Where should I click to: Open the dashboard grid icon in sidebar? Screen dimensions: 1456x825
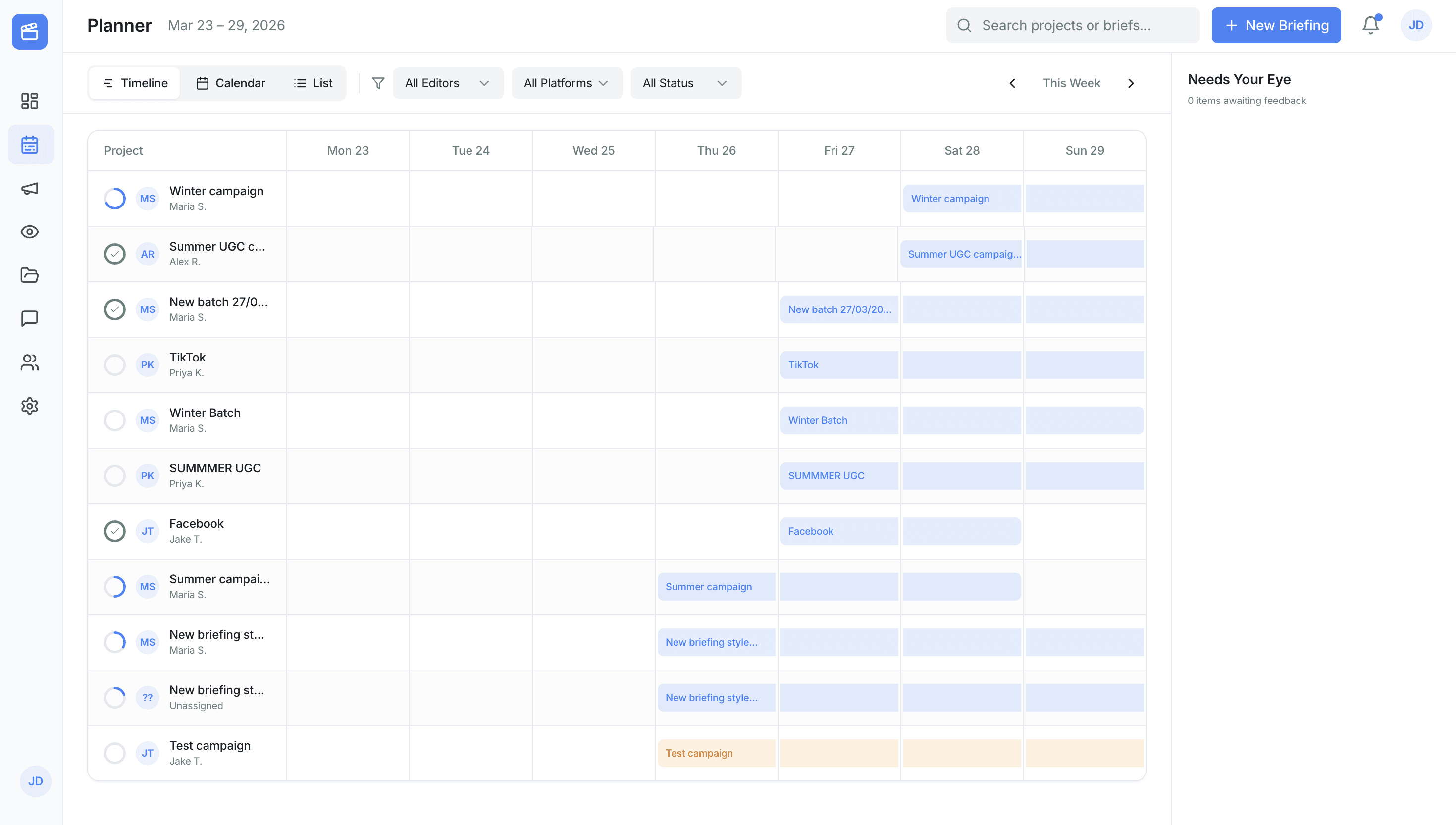point(29,101)
